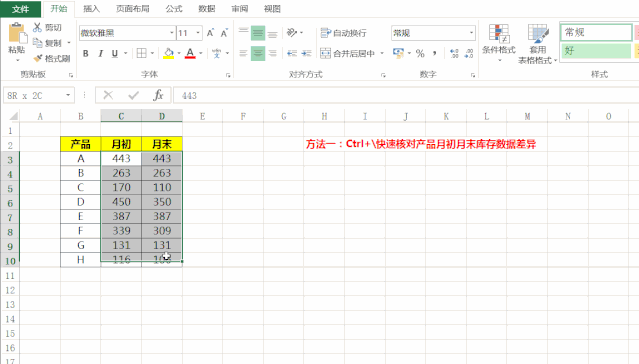Click the Cut (剪切) scissors icon

pyautogui.click(x=37, y=27)
